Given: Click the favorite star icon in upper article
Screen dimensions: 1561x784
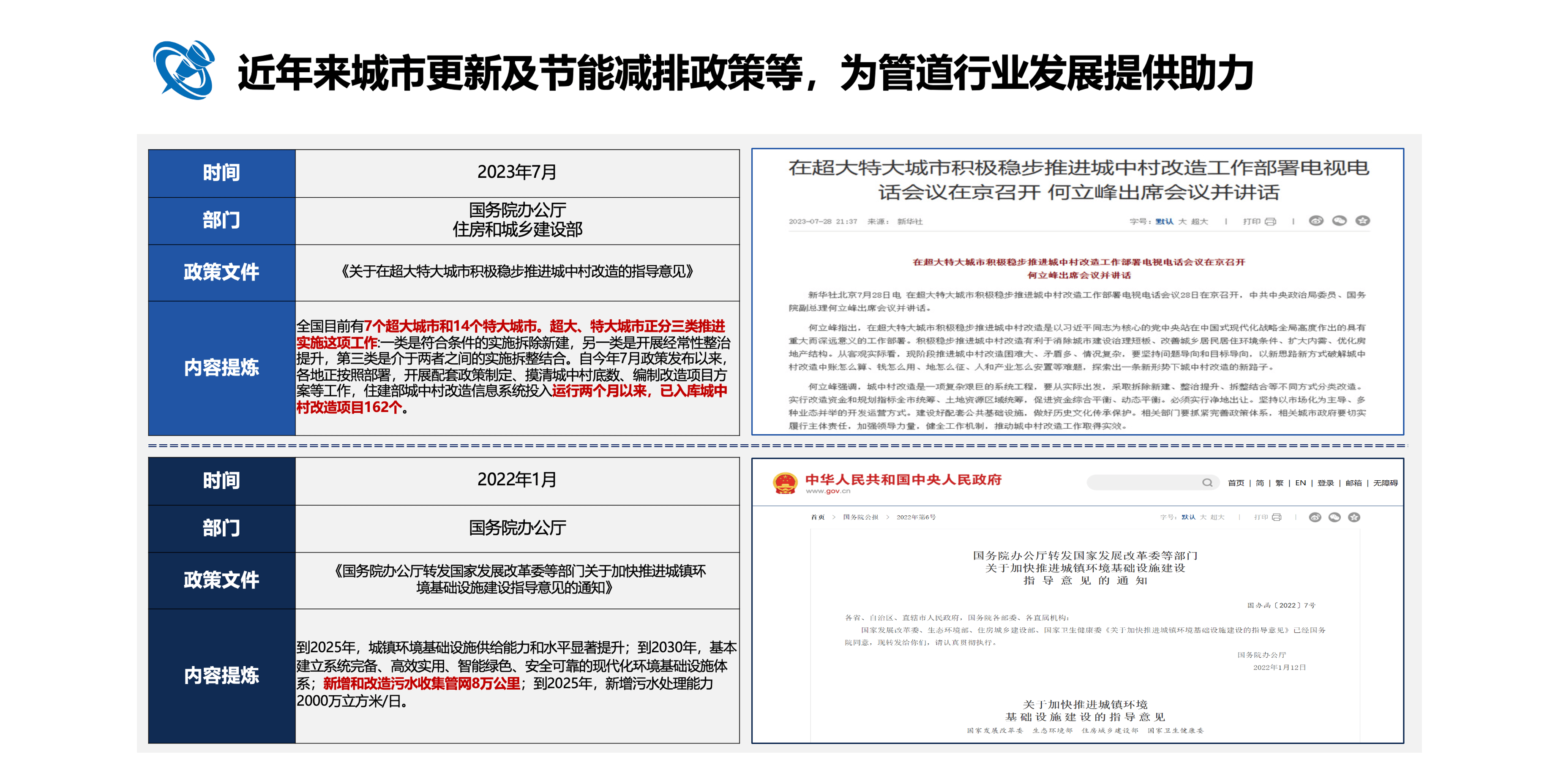Looking at the screenshot, I should tap(1362, 220).
